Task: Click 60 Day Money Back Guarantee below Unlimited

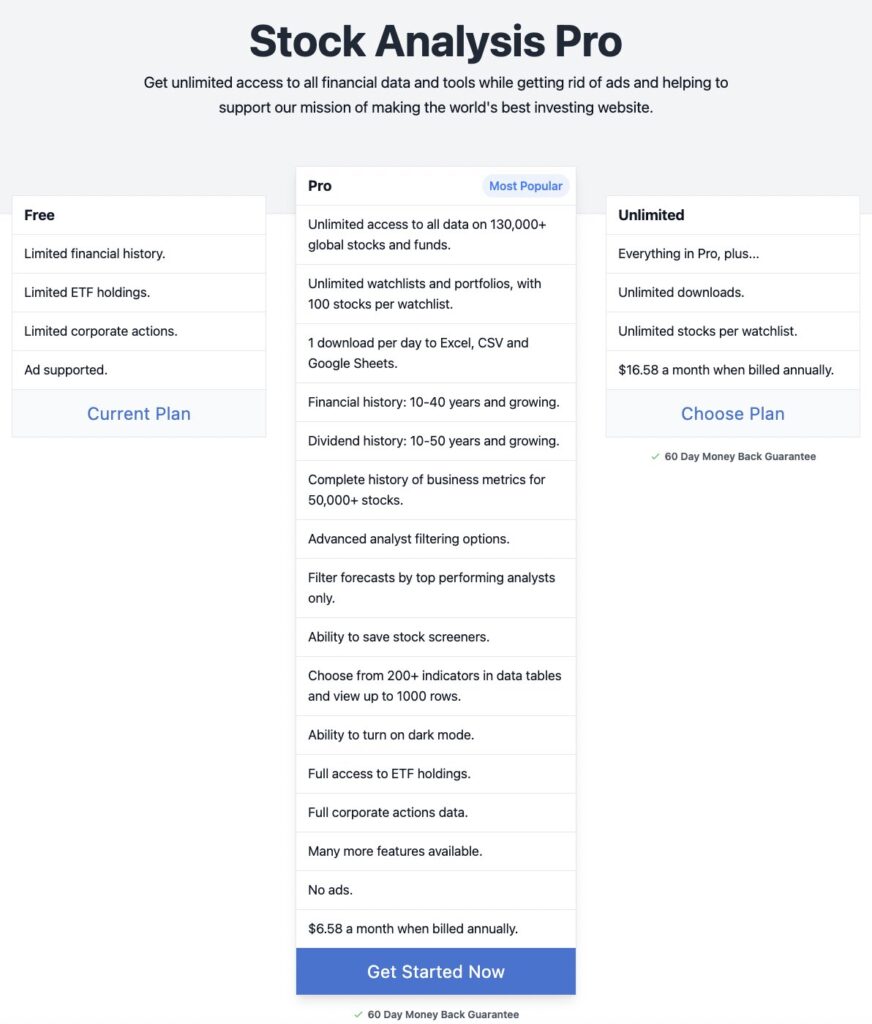Action: pos(740,456)
